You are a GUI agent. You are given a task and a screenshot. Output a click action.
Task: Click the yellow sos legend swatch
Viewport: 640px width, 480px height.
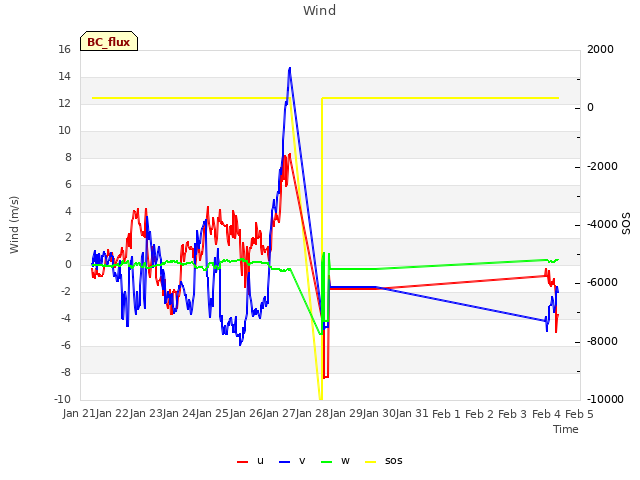pos(370,462)
